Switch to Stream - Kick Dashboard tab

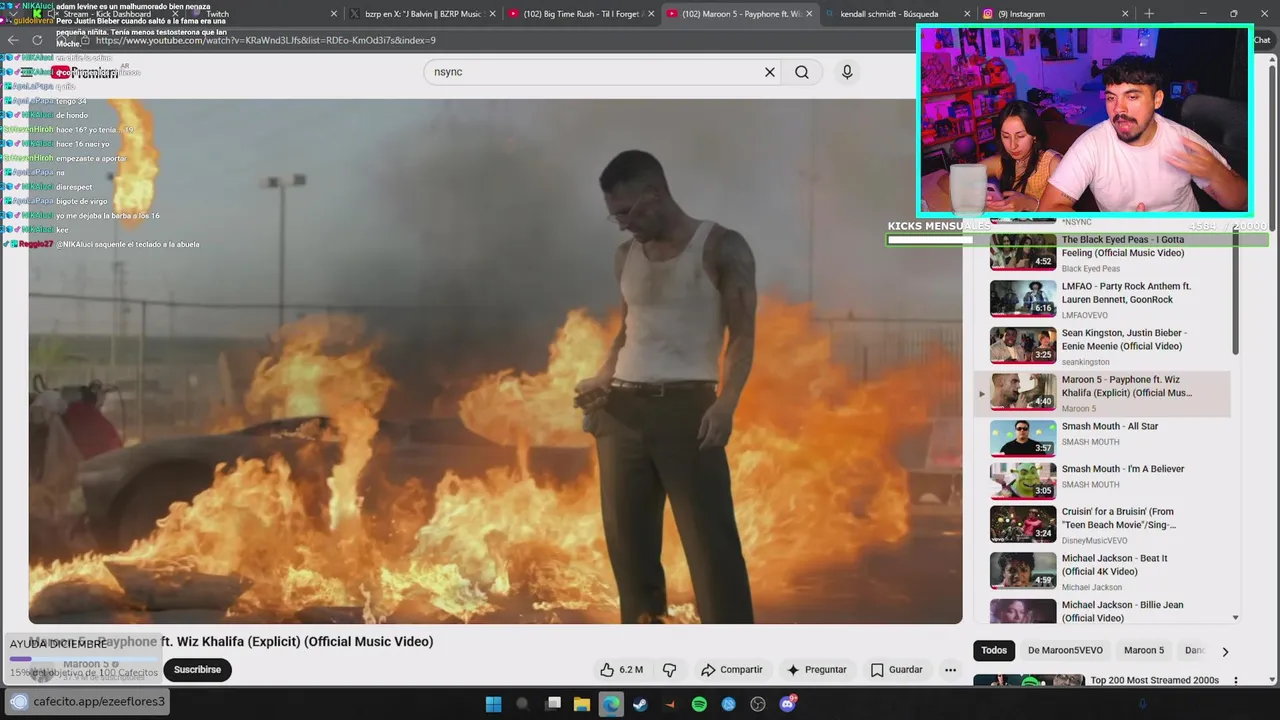coord(105,14)
